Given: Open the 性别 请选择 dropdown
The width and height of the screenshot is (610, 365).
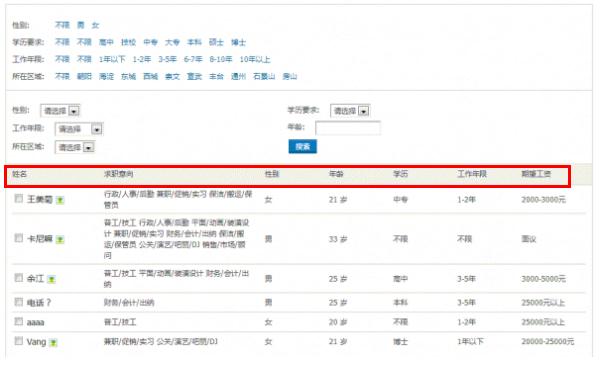Looking at the screenshot, I should (x=60, y=111).
